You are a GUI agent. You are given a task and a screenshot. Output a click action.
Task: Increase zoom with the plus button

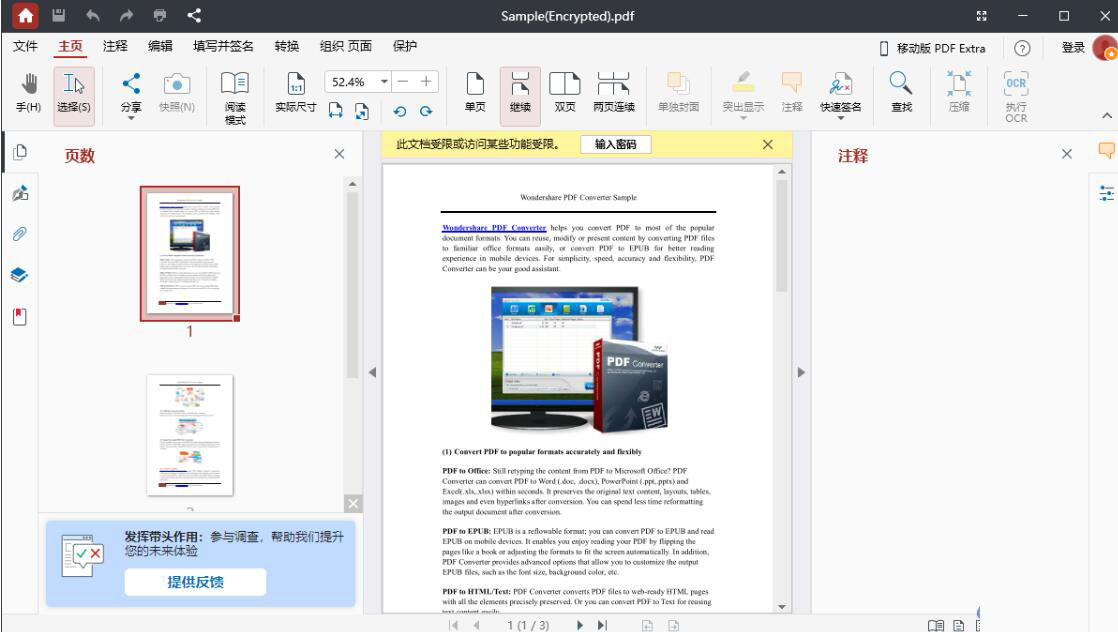426,81
